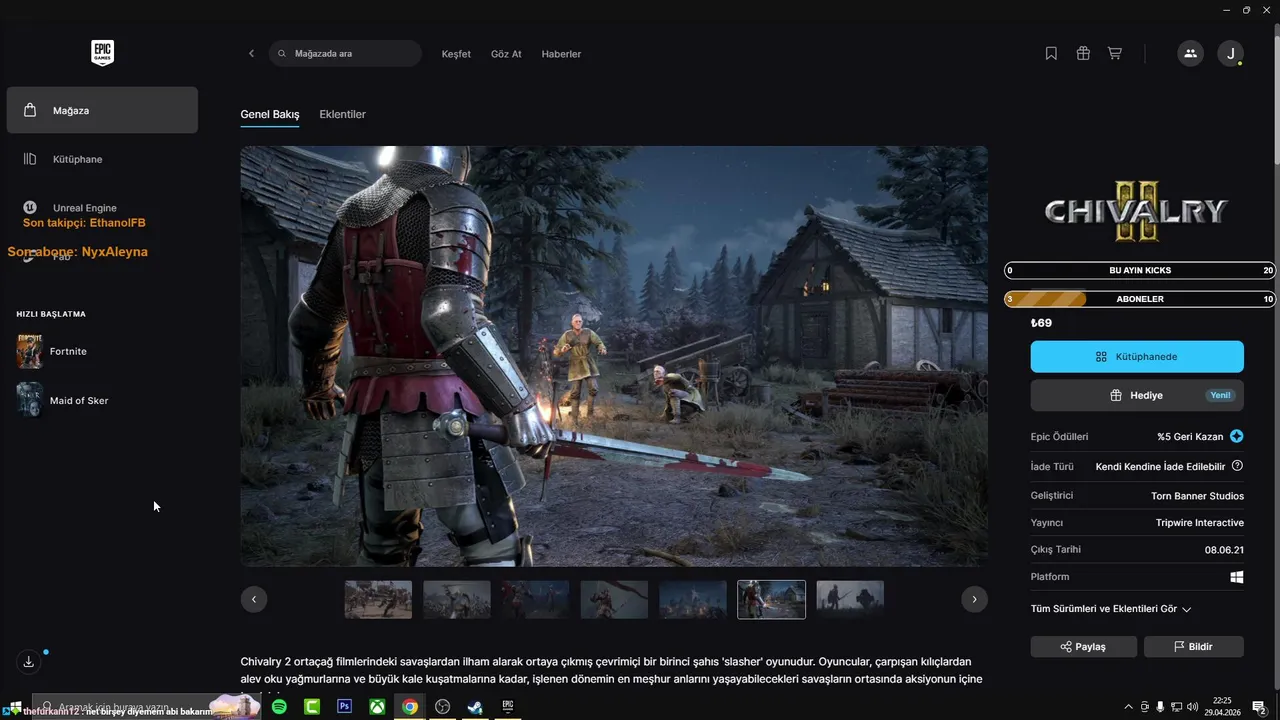This screenshot has height=720, width=1280.
Task: Click the Paylaş share button
Action: pos(1084,646)
